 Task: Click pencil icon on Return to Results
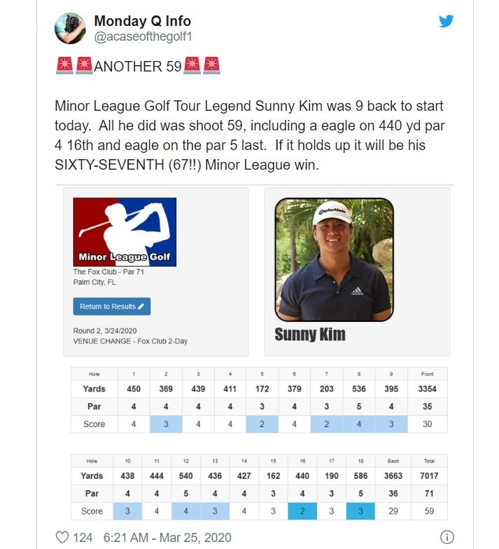141,307
